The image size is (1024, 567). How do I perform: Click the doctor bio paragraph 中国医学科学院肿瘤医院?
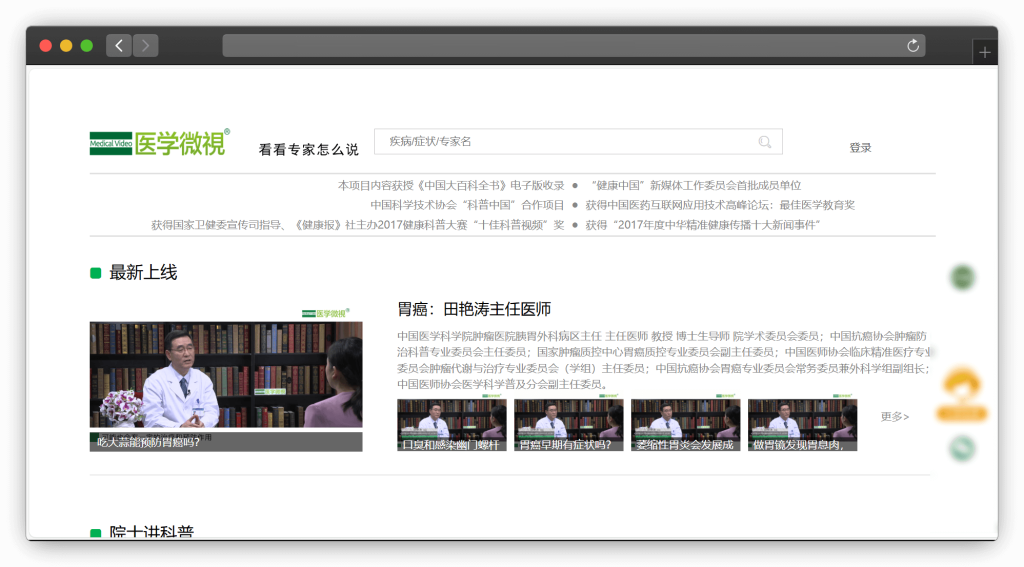pyautogui.click(x=663, y=360)
